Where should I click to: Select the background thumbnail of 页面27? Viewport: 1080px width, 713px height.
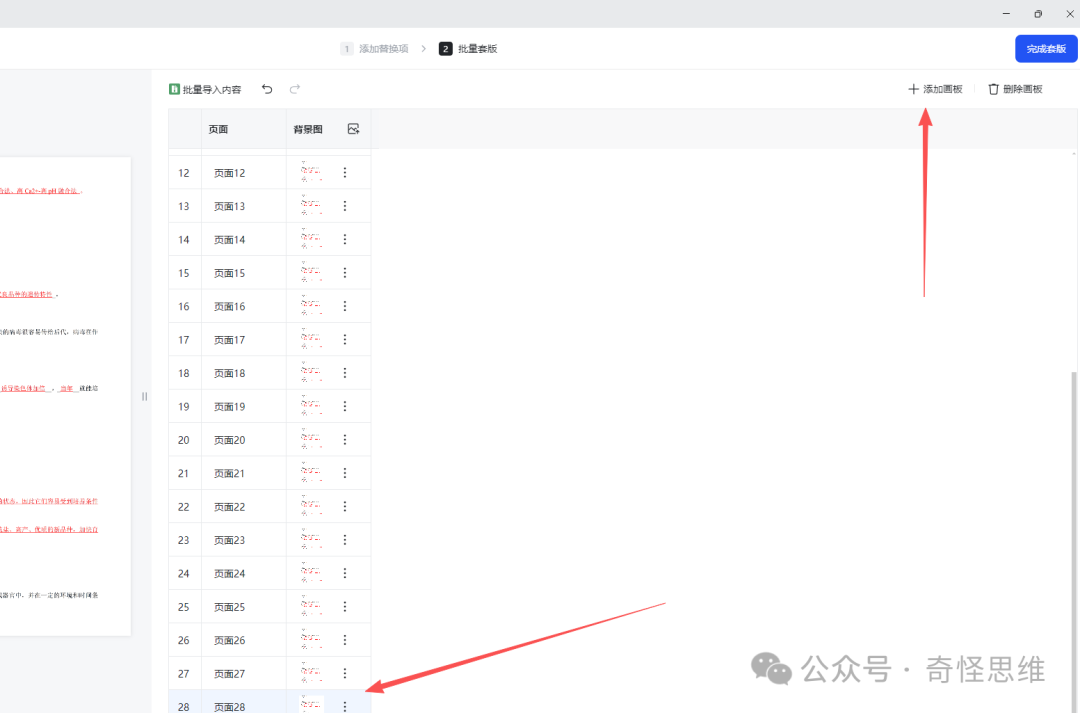[311, 673]
